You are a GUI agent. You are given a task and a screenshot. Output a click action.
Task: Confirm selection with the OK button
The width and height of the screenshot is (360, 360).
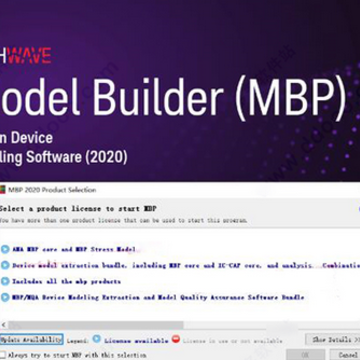pyautogui.click(x=305, y=355)
